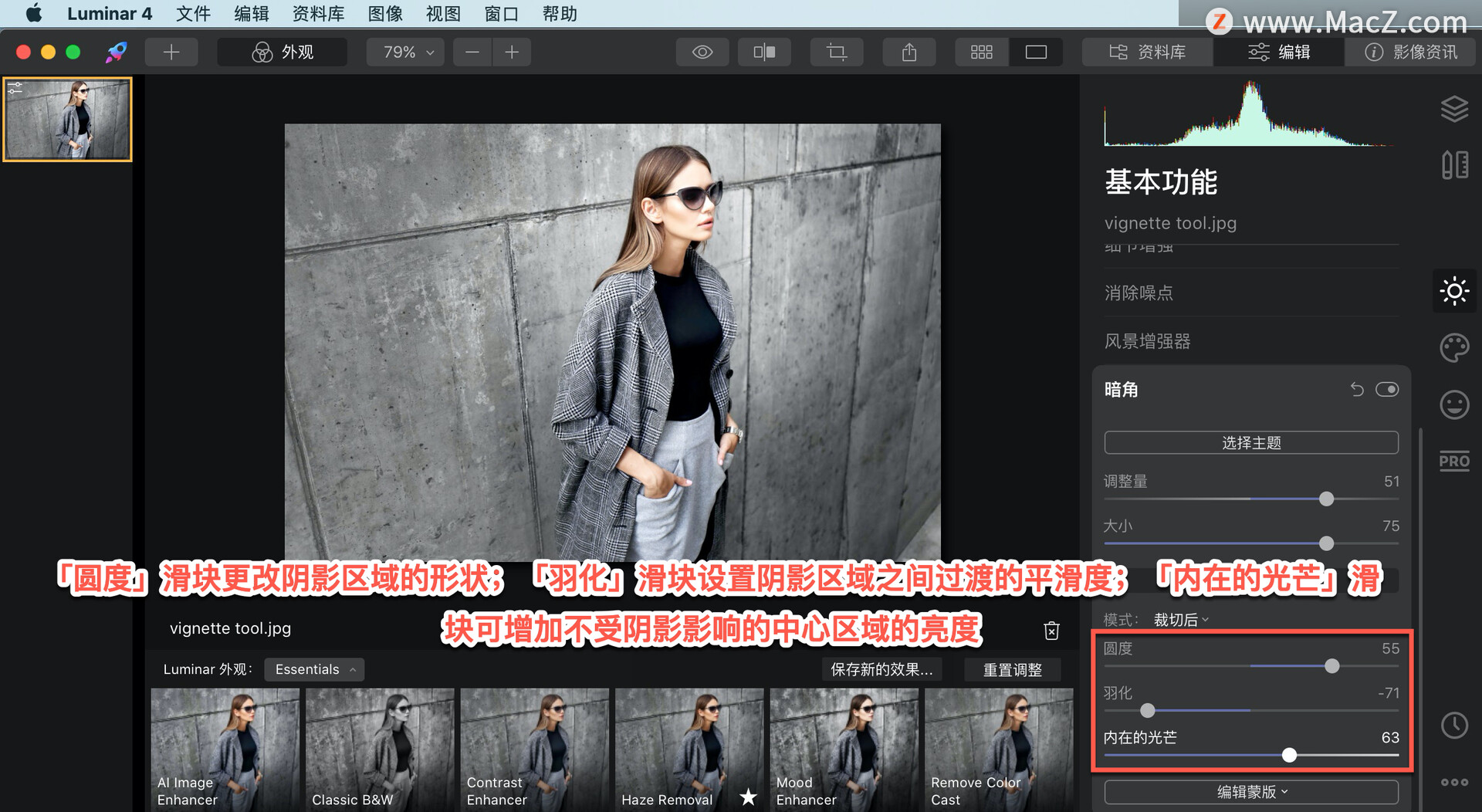This screenshot has width=1482, height=812.
Task: Expand the Essentials looks collection dropdown
Action: click(314, 669)
